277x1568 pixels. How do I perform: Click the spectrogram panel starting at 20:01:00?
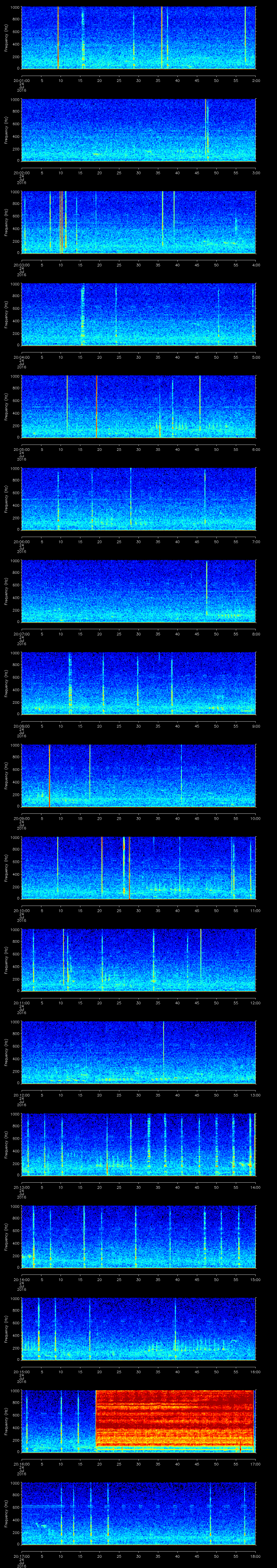pyautogui.click(x=138, y=38)
